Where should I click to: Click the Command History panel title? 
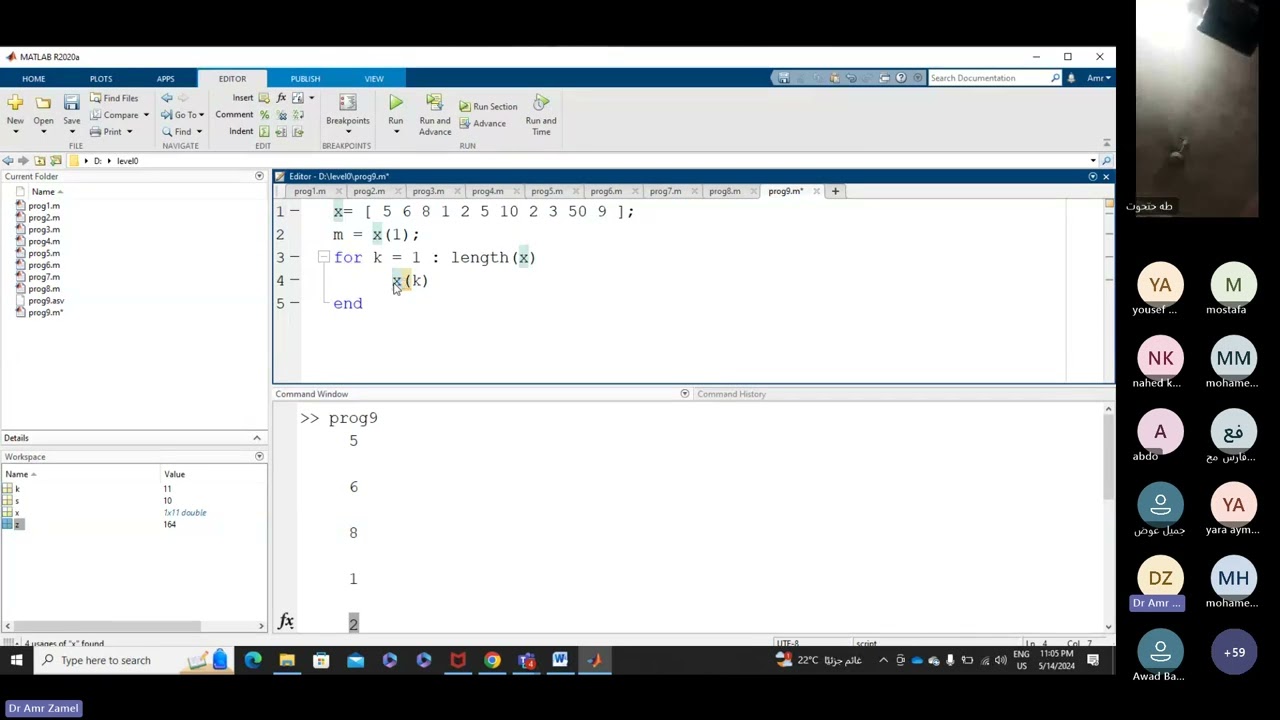(731, 394)
